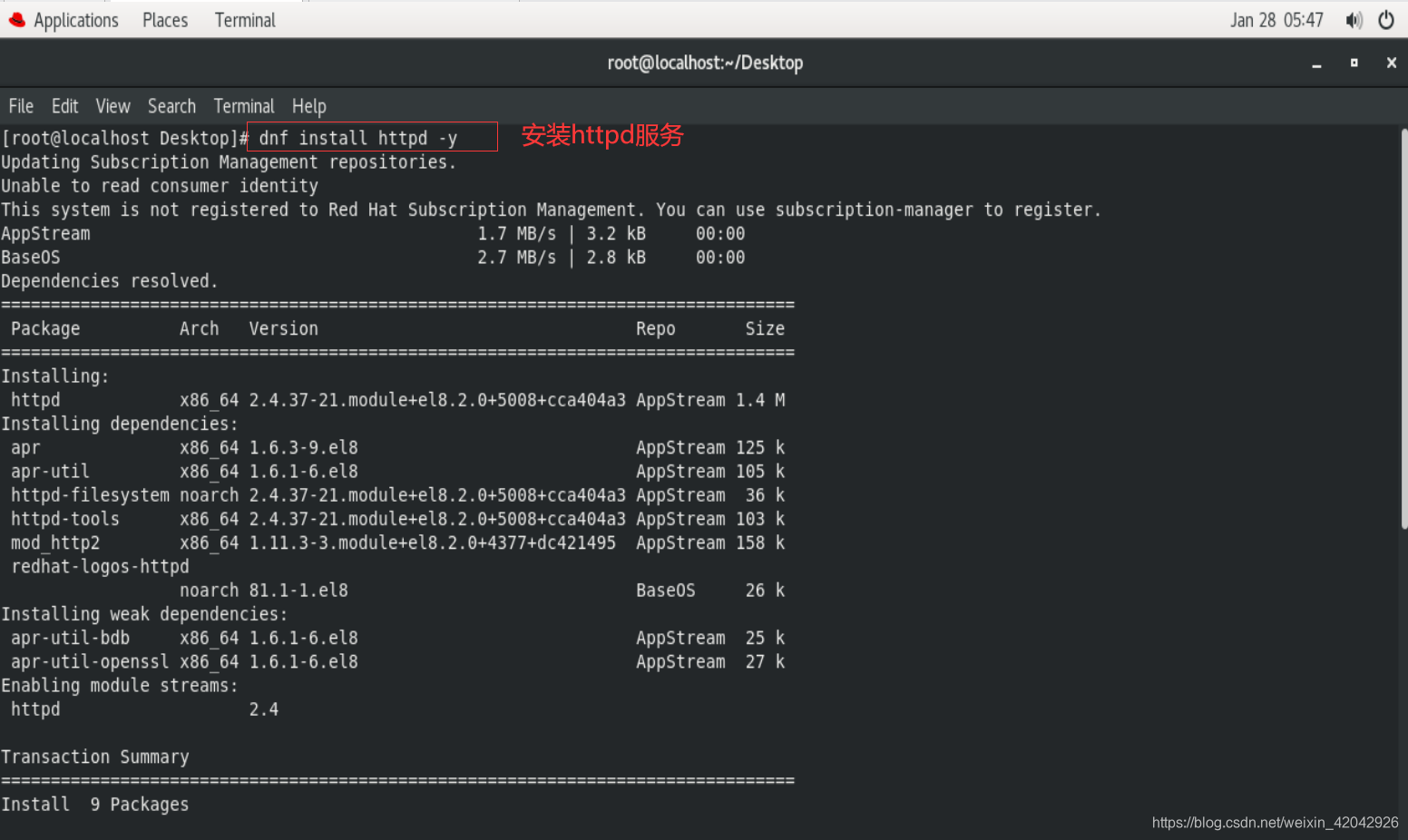Click the 'AppStream' repo download line

point(373,233)
